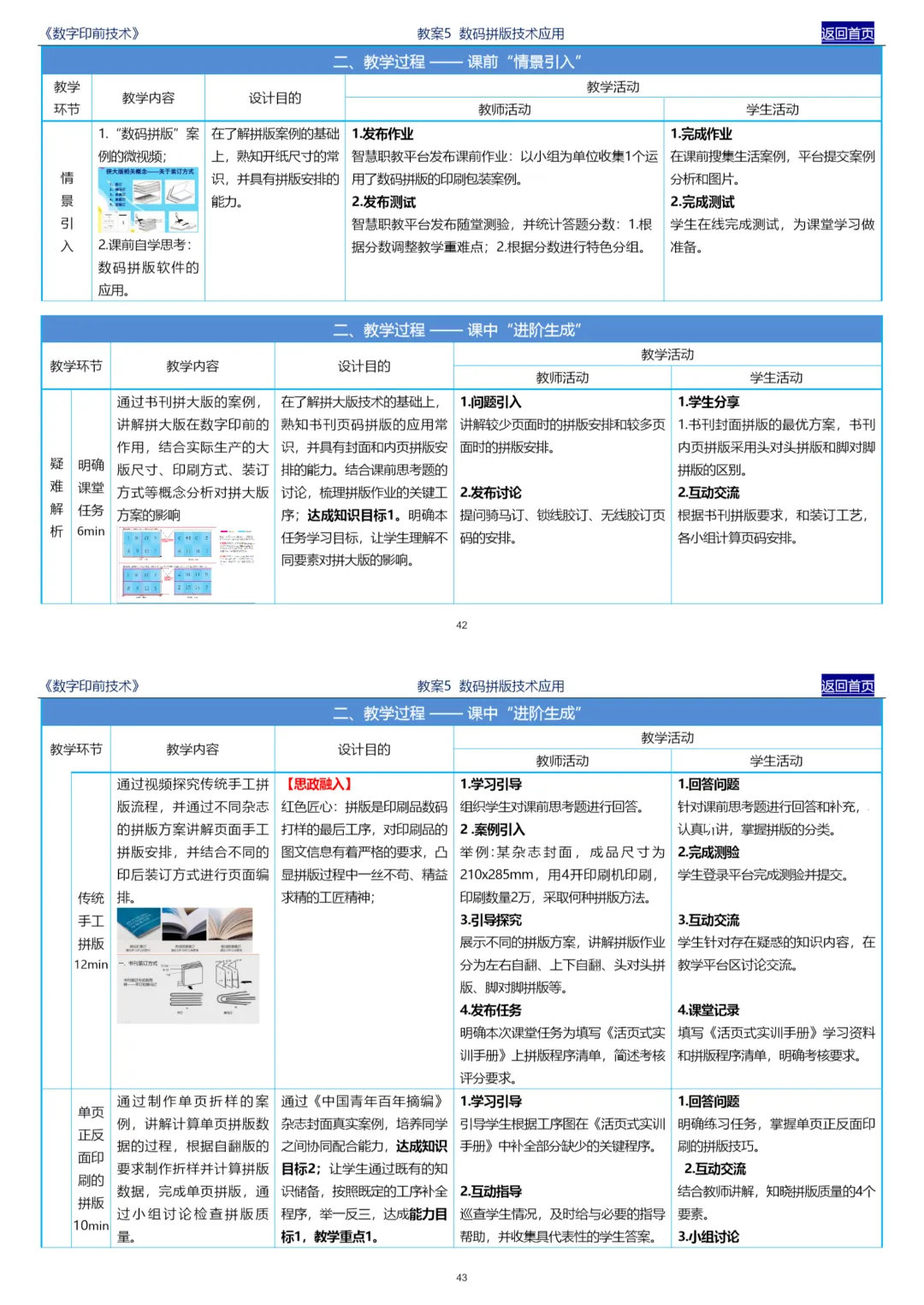Click the "传统手工拼版 12min" cell
The image size is (924, 1305).
tap(91, 931)
